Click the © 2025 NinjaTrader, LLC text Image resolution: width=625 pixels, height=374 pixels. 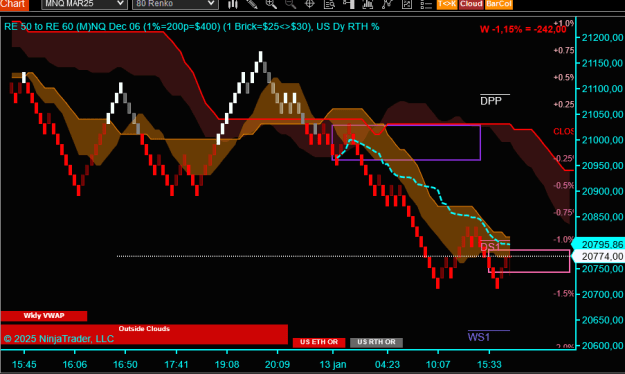[x=59, y=339]
